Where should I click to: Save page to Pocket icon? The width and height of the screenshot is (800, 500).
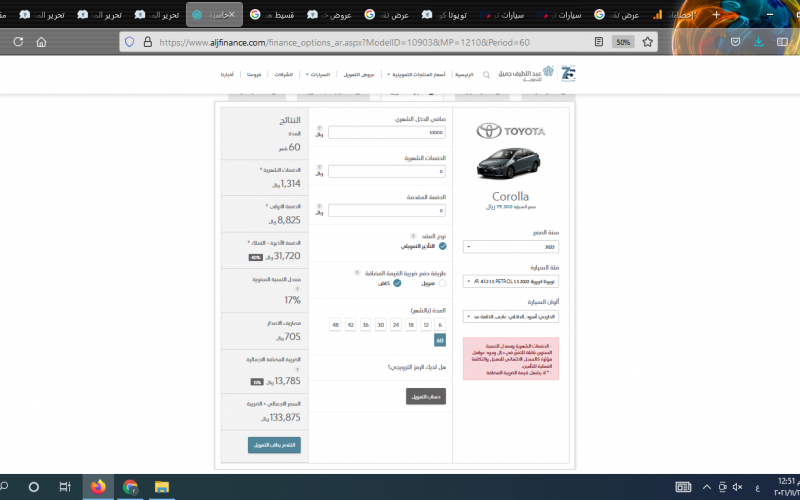tap(735, 42)
